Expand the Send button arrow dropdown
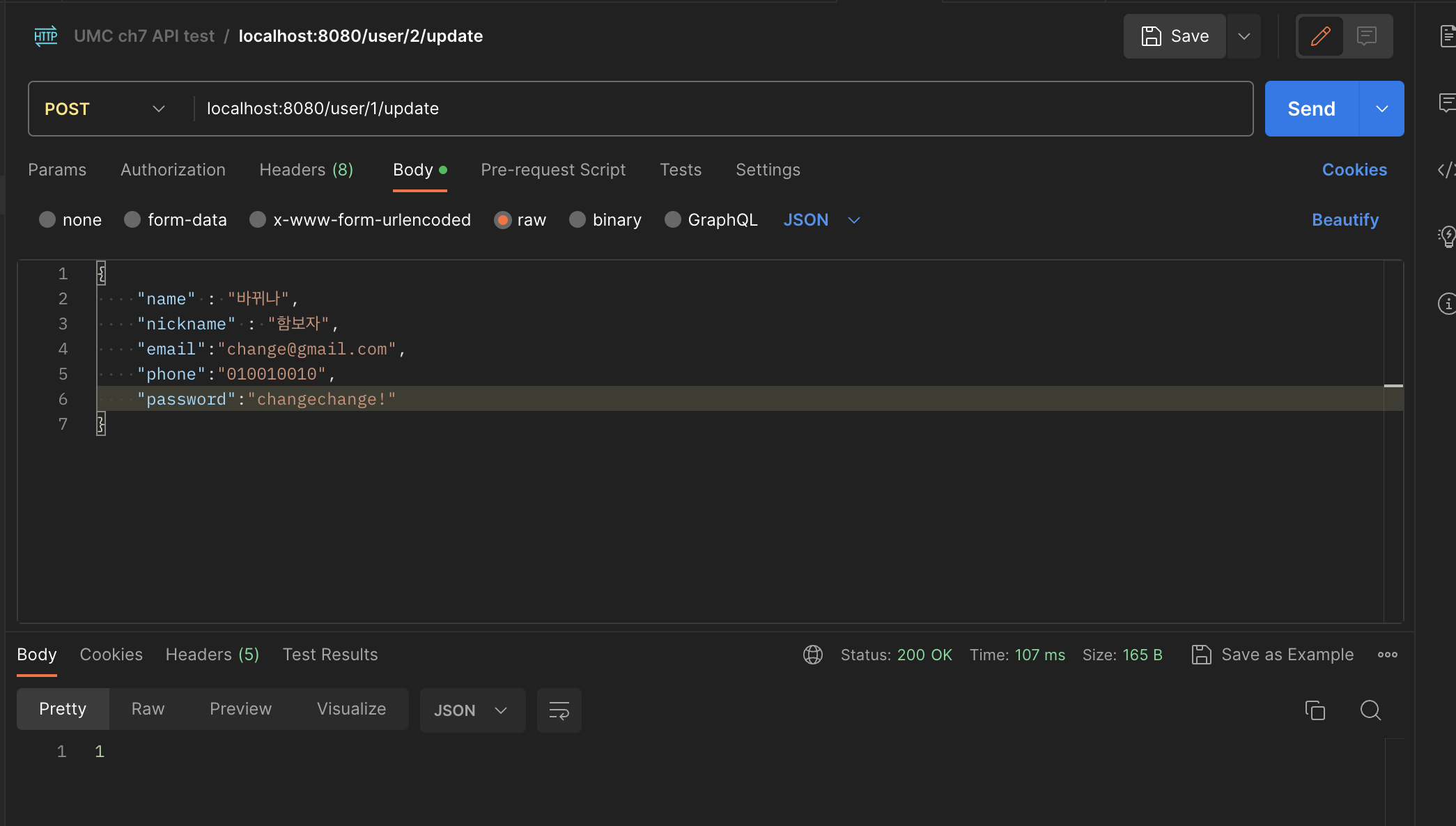Image resolution: width=1456 pixels, height=826 pixels. [x=1381, y=109]
